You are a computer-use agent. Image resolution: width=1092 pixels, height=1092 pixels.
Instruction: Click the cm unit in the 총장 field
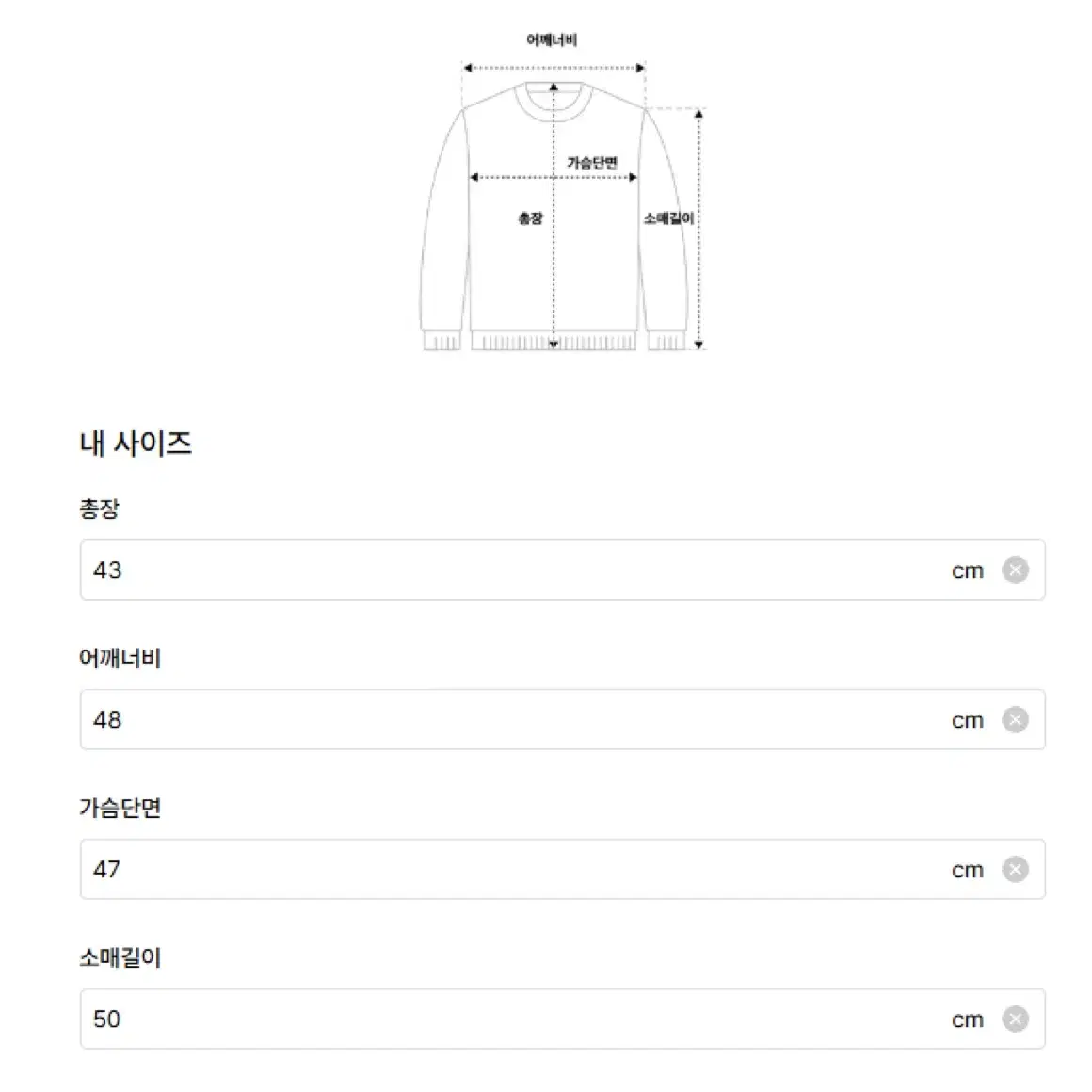968,571
